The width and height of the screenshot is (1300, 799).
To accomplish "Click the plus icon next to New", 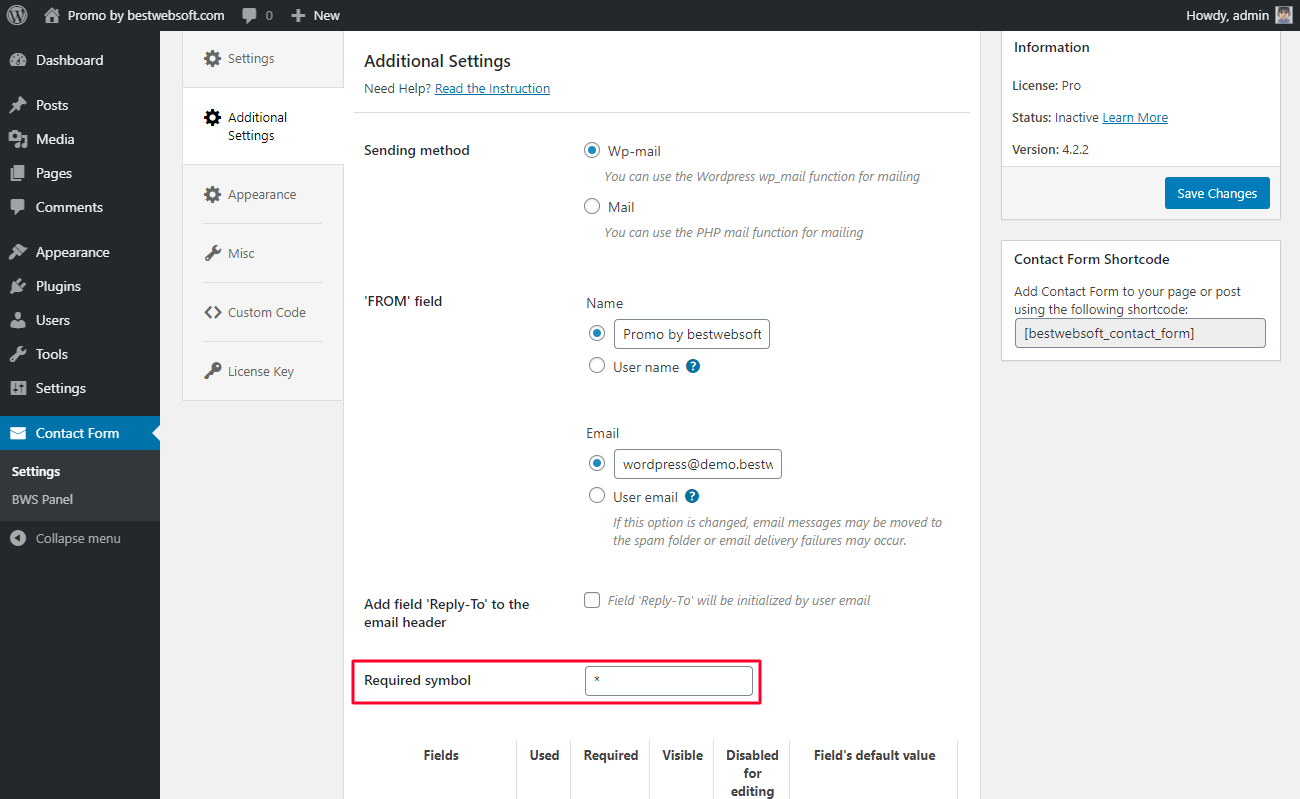I will tap(298, 15).
